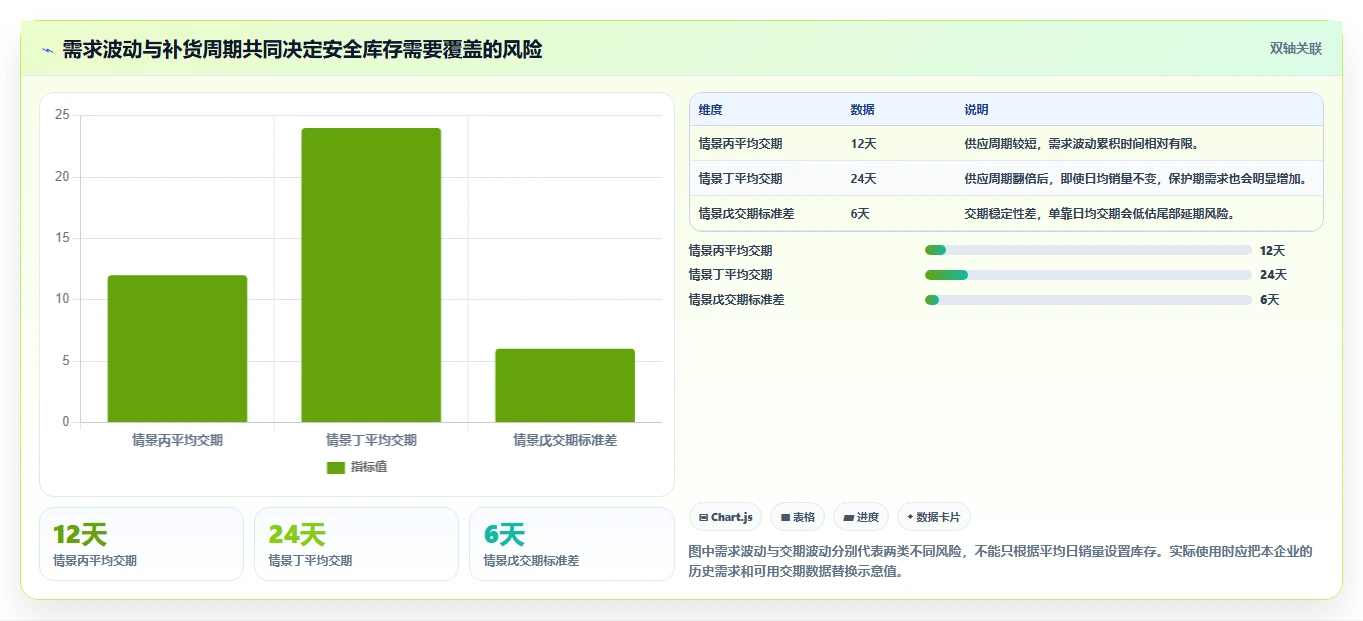Click the 25 tick on the y-axis
The image size is (1363, 621).
tap(62, 115)
